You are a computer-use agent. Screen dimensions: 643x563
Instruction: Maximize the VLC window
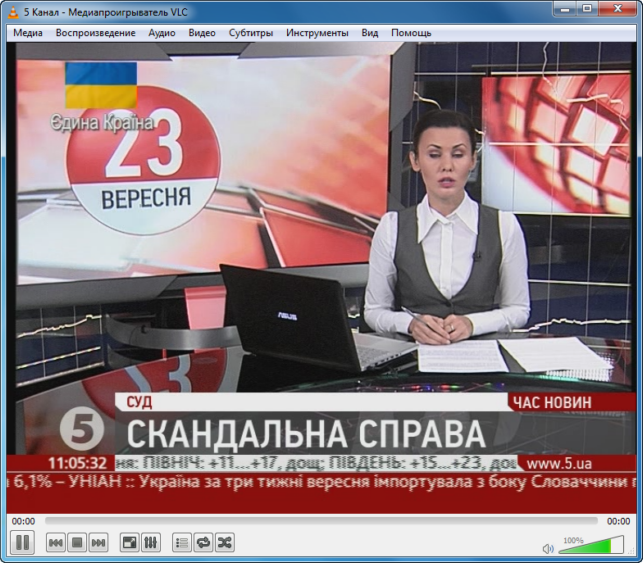pyautogui.click(x=587, y=8)
